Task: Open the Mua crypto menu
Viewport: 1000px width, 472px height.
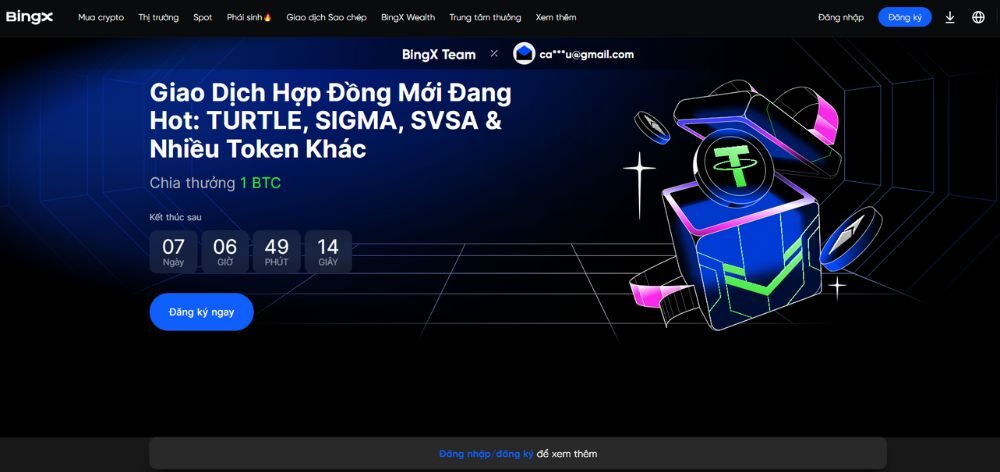Action: tap(101, 17)
